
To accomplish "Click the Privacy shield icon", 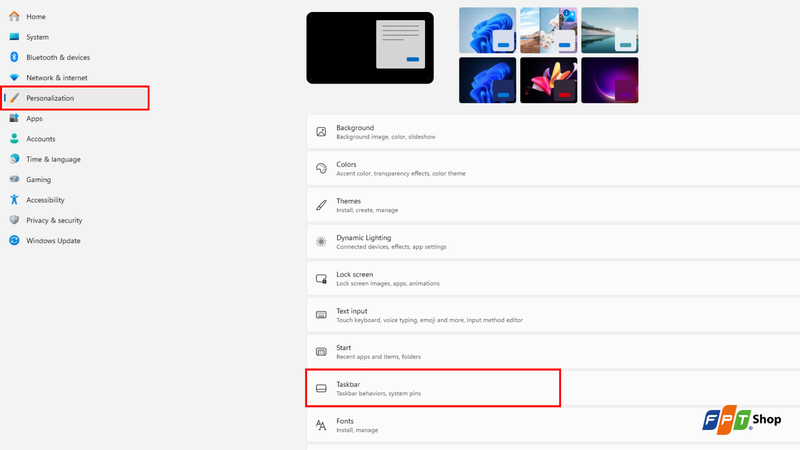I will pos(14,220).
